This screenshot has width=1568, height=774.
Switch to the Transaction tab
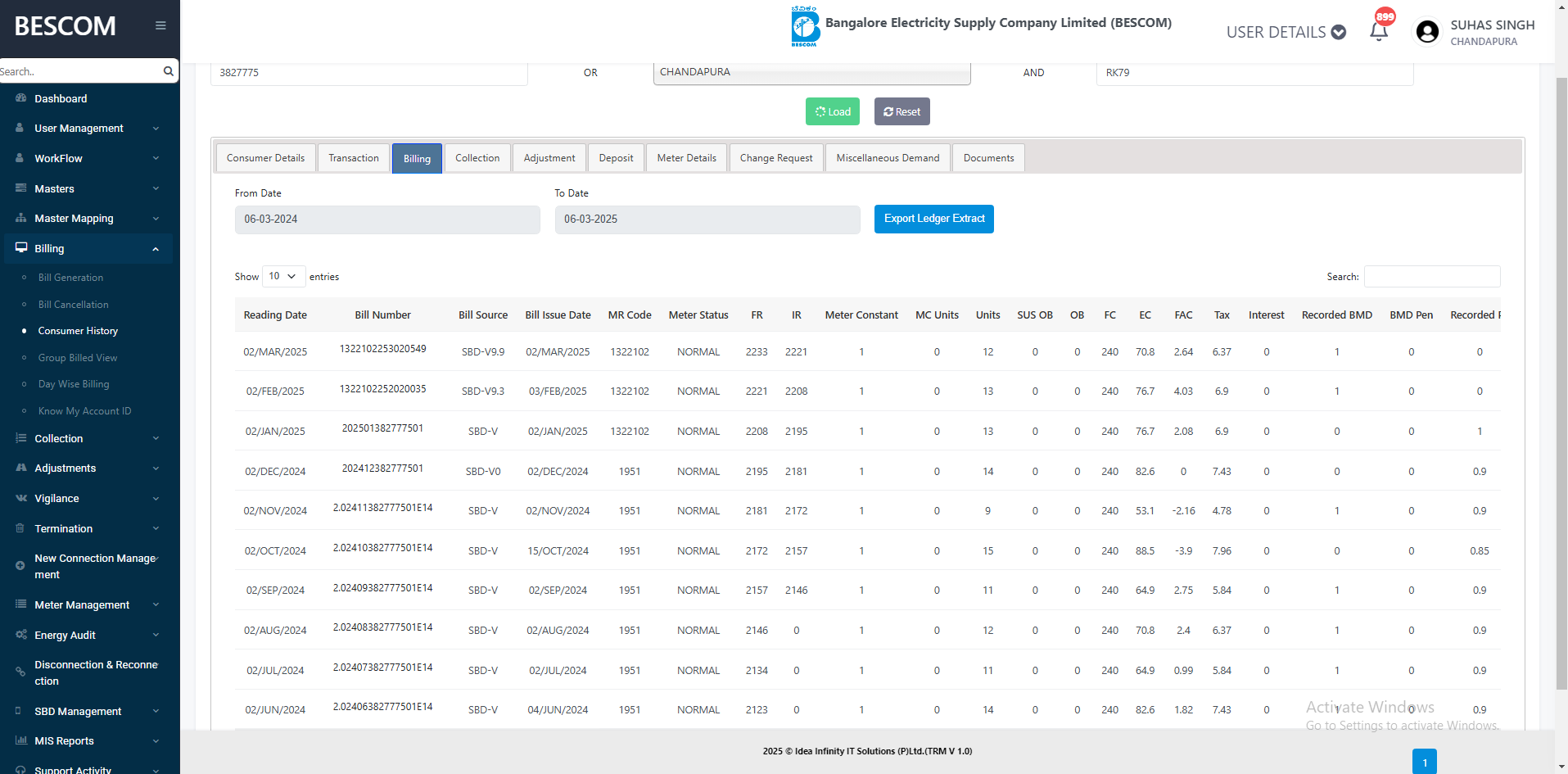(x=354, y=158)
